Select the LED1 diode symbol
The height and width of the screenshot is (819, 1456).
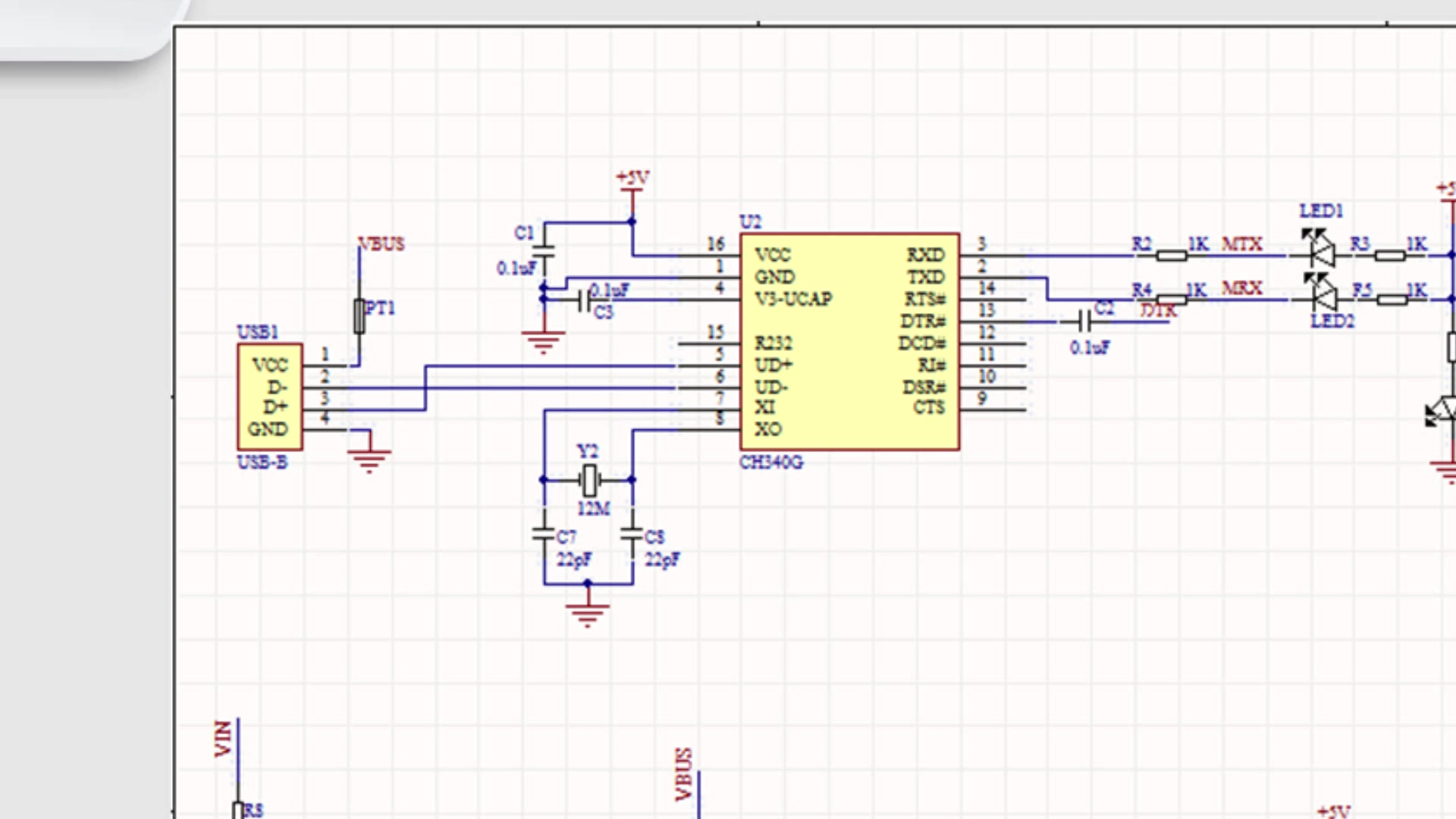[x=1321, y=248]
